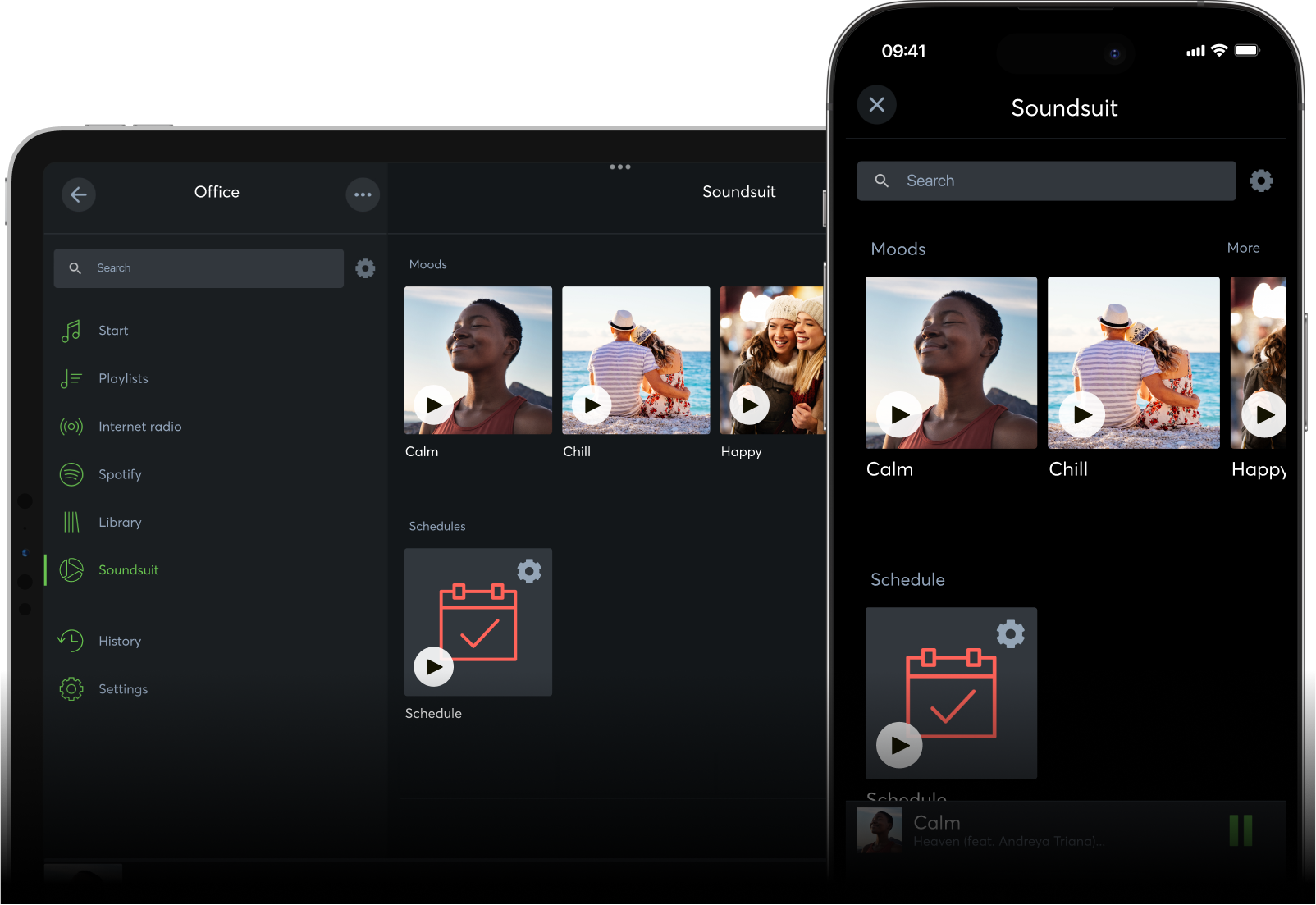Close the Soundsuit screen on phone
Screen dimensions: 1316x905
click(x=876, y=104)
